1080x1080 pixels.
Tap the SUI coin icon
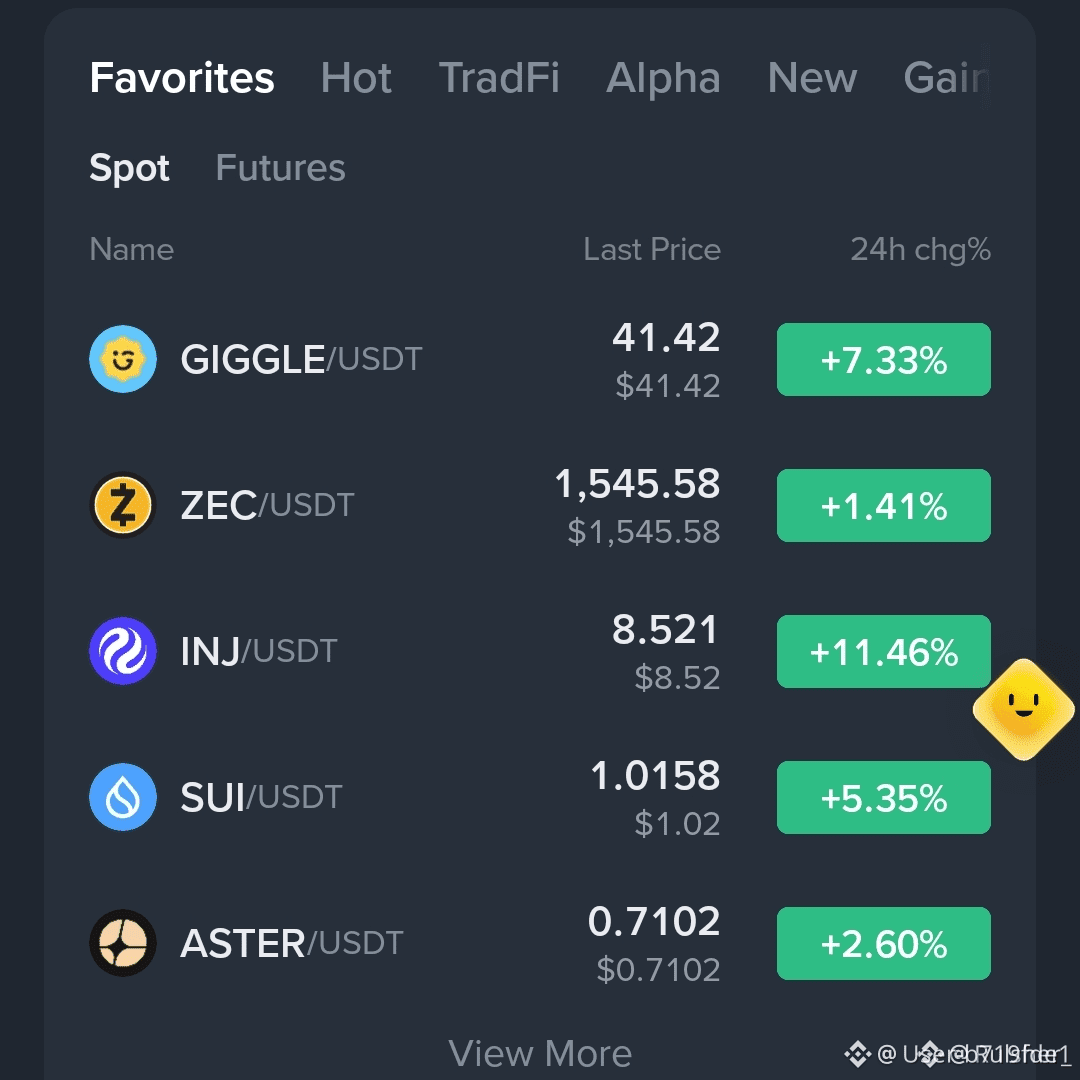click(x=123, y=797)
